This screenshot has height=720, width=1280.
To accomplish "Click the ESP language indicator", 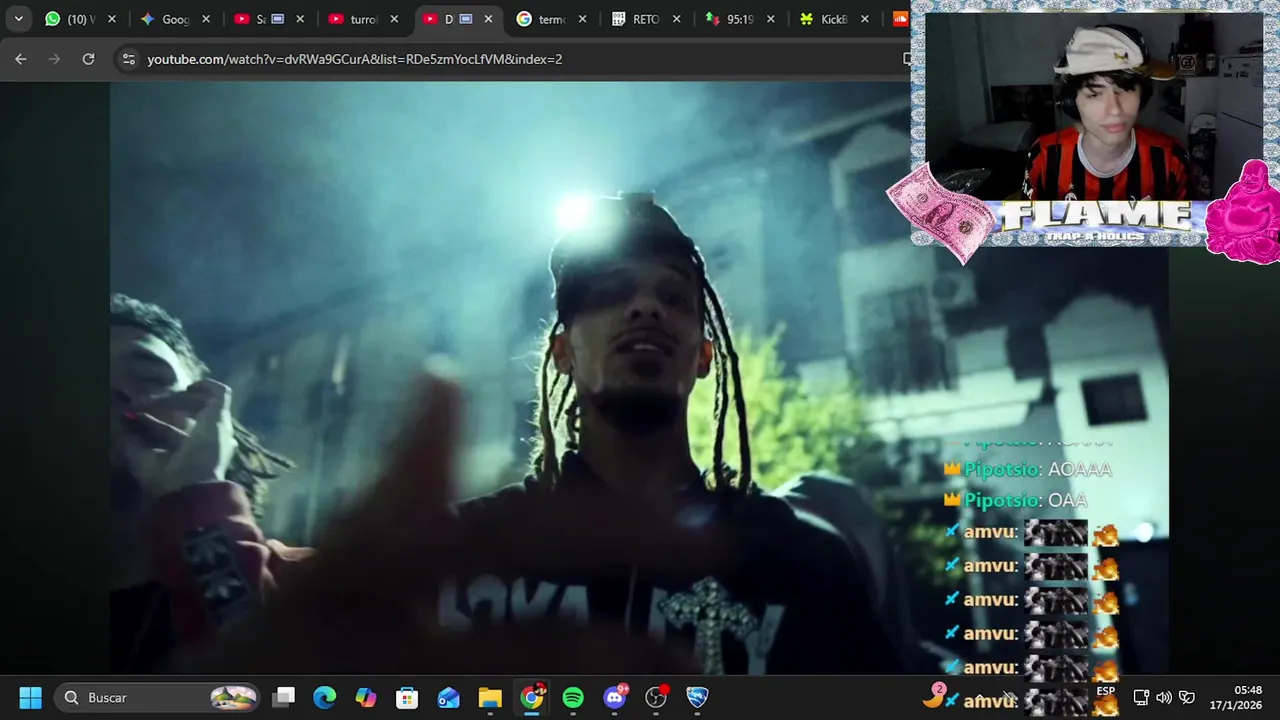I will tap(1105, 691).
